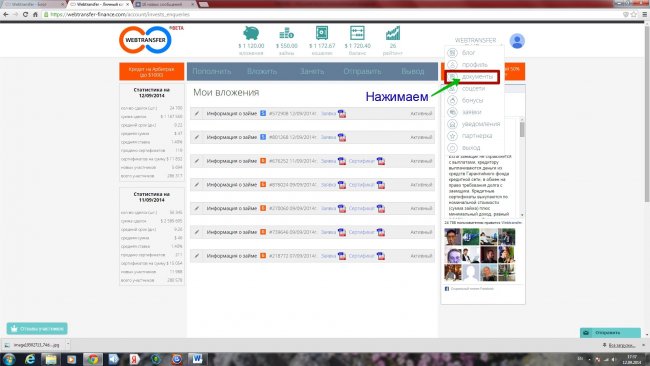
Task: Open Internet Explorer from the taskbar
Action: 30,359
